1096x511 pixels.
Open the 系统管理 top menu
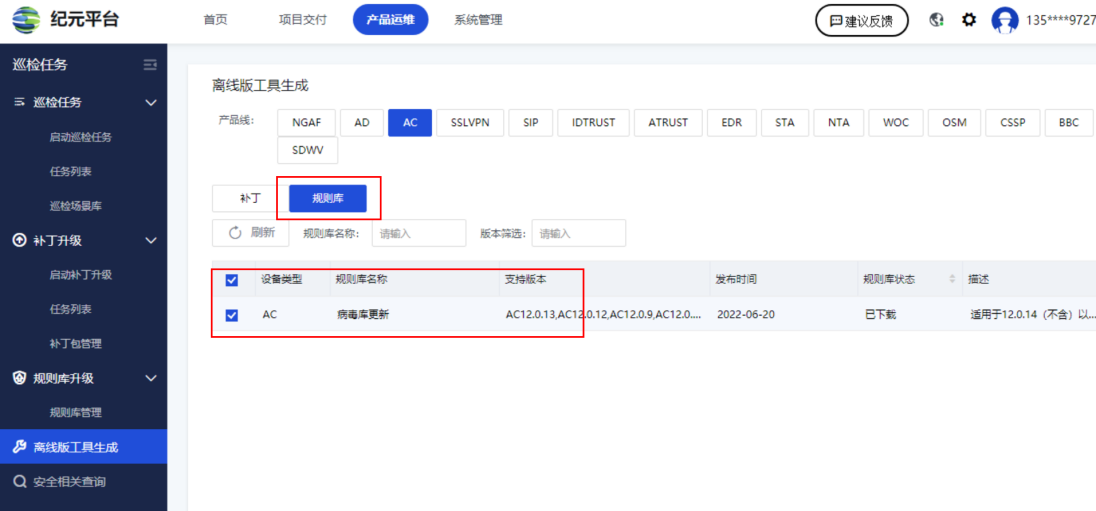point(478,20)
